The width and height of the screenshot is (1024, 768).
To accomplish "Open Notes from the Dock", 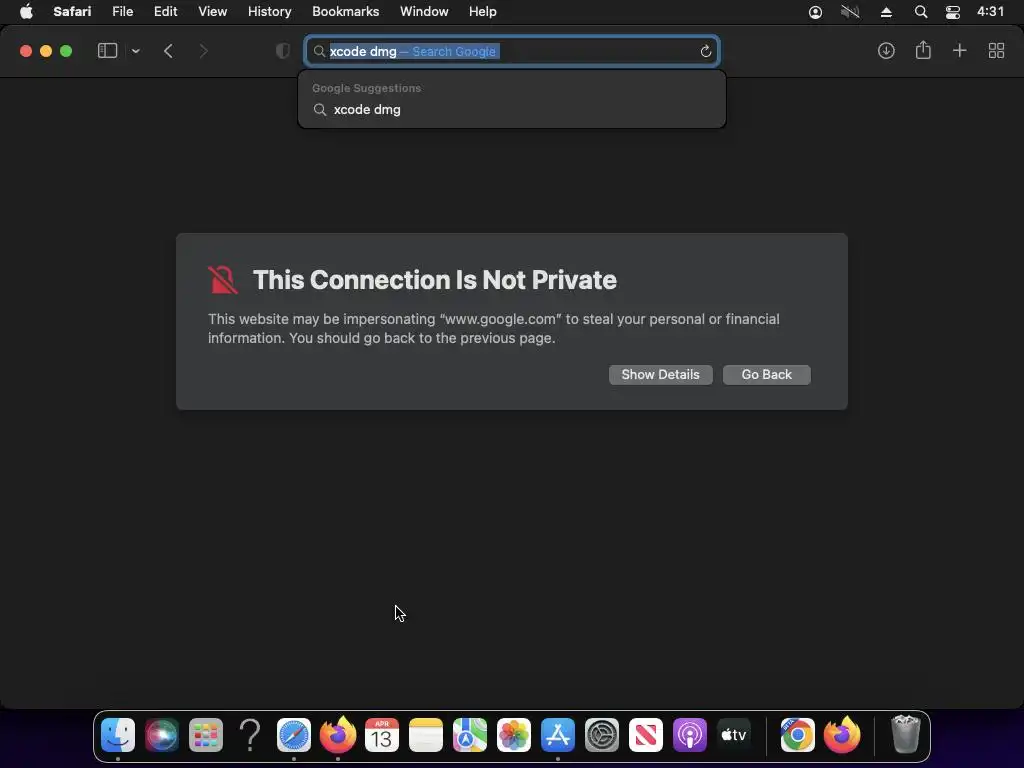I will click(x=426, y=735).
